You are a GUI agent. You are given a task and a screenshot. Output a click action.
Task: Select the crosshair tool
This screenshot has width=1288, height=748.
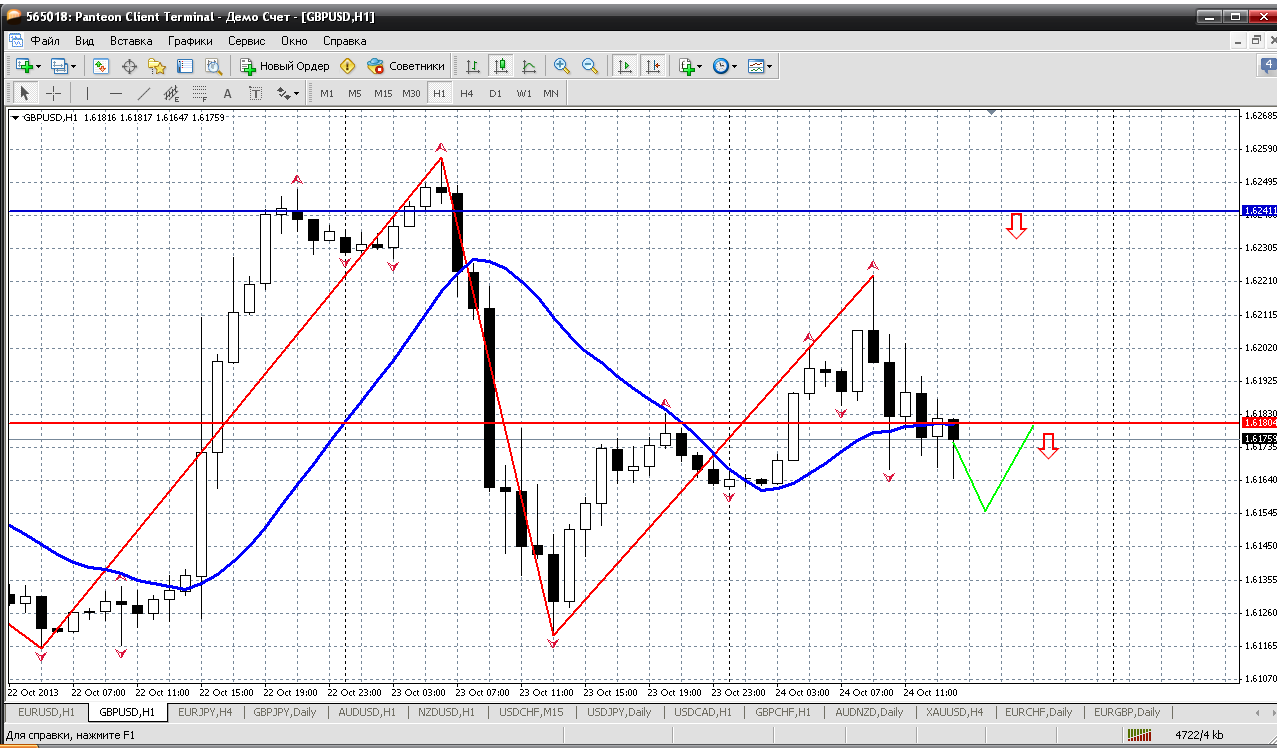point(53,93)
